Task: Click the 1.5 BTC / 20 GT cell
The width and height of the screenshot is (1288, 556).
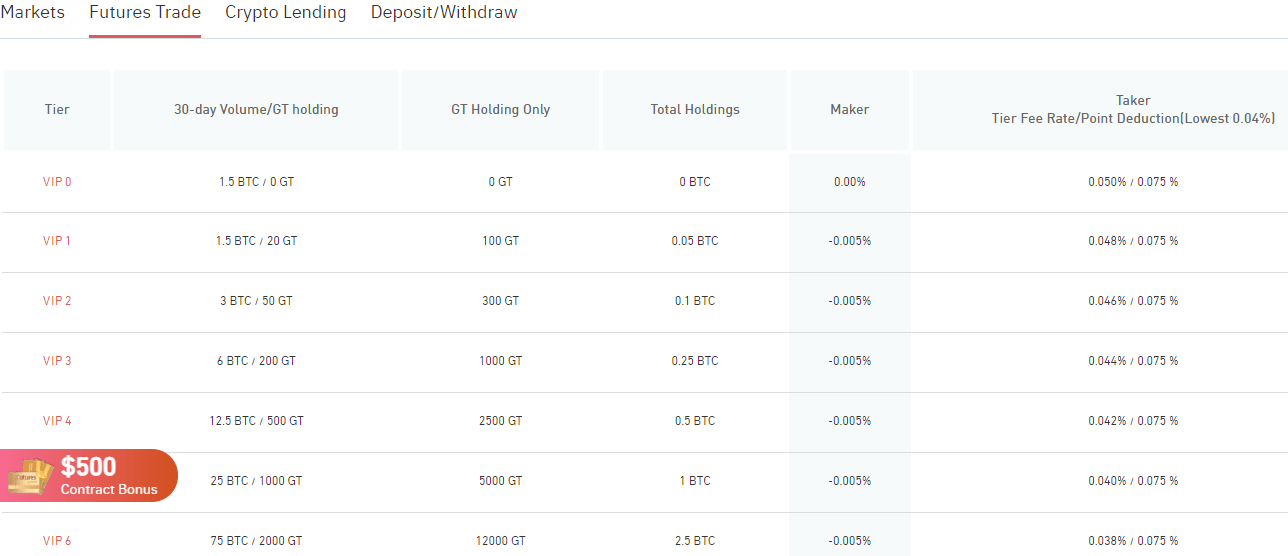Action: (x=256, y=241)
